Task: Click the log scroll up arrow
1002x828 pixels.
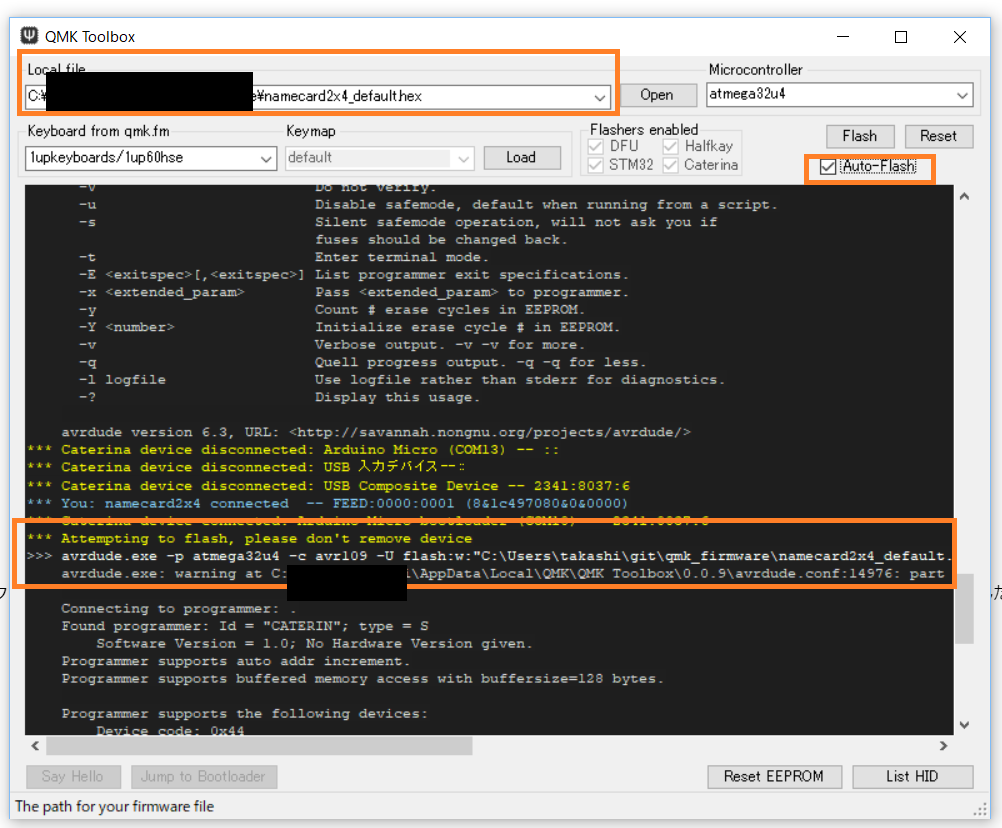Action: [x=964, y=197]
